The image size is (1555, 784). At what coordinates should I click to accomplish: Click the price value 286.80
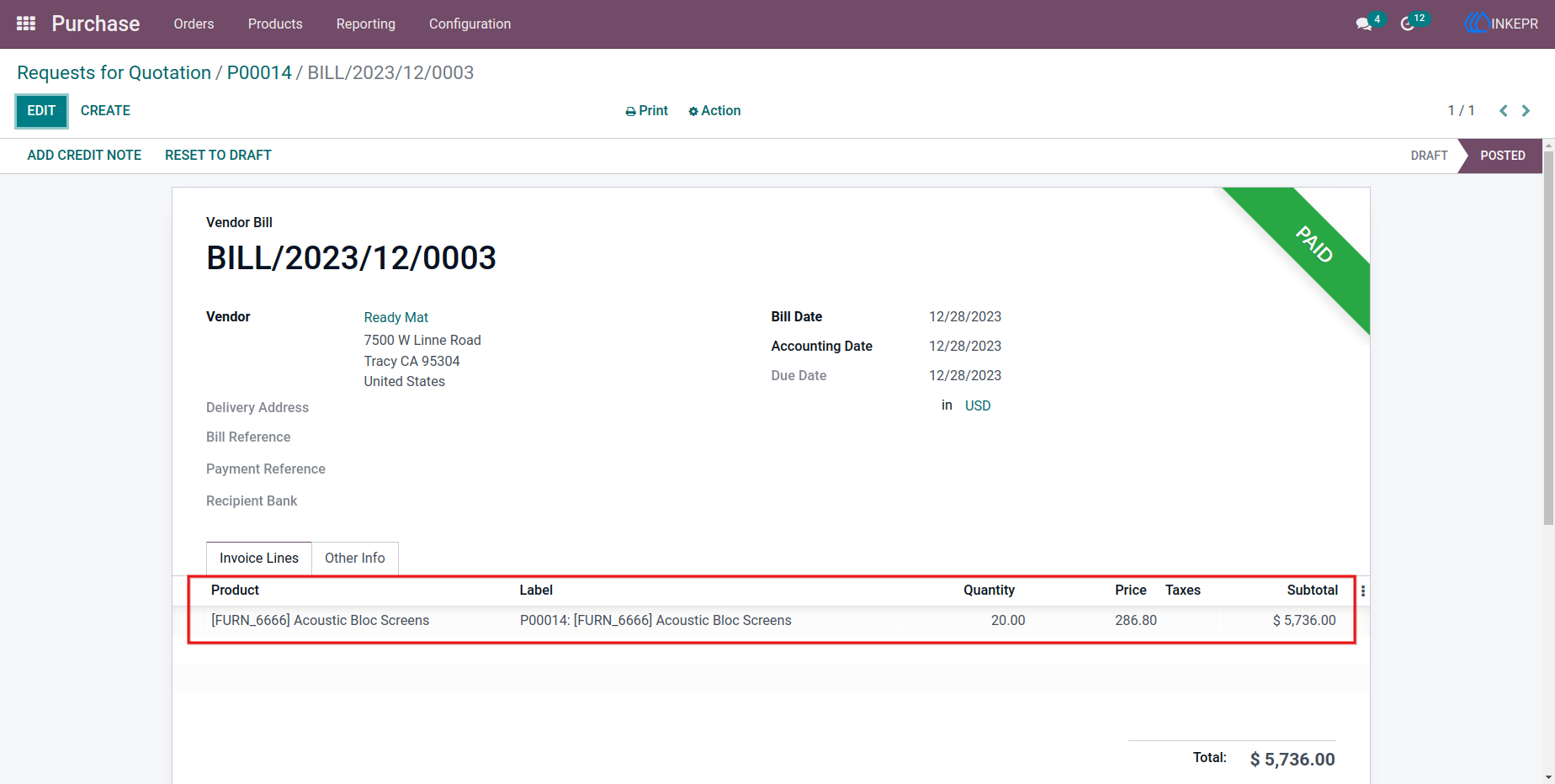click(x=1136, y=621)
